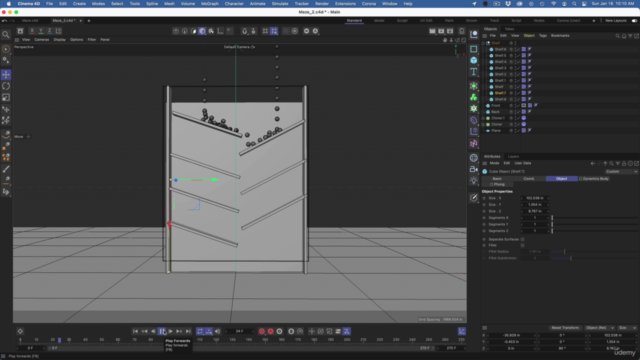Click the lock icon in Attributes panel
Image resolution: width=640 pixels, height=360 pixels.
tap(624, 163)
